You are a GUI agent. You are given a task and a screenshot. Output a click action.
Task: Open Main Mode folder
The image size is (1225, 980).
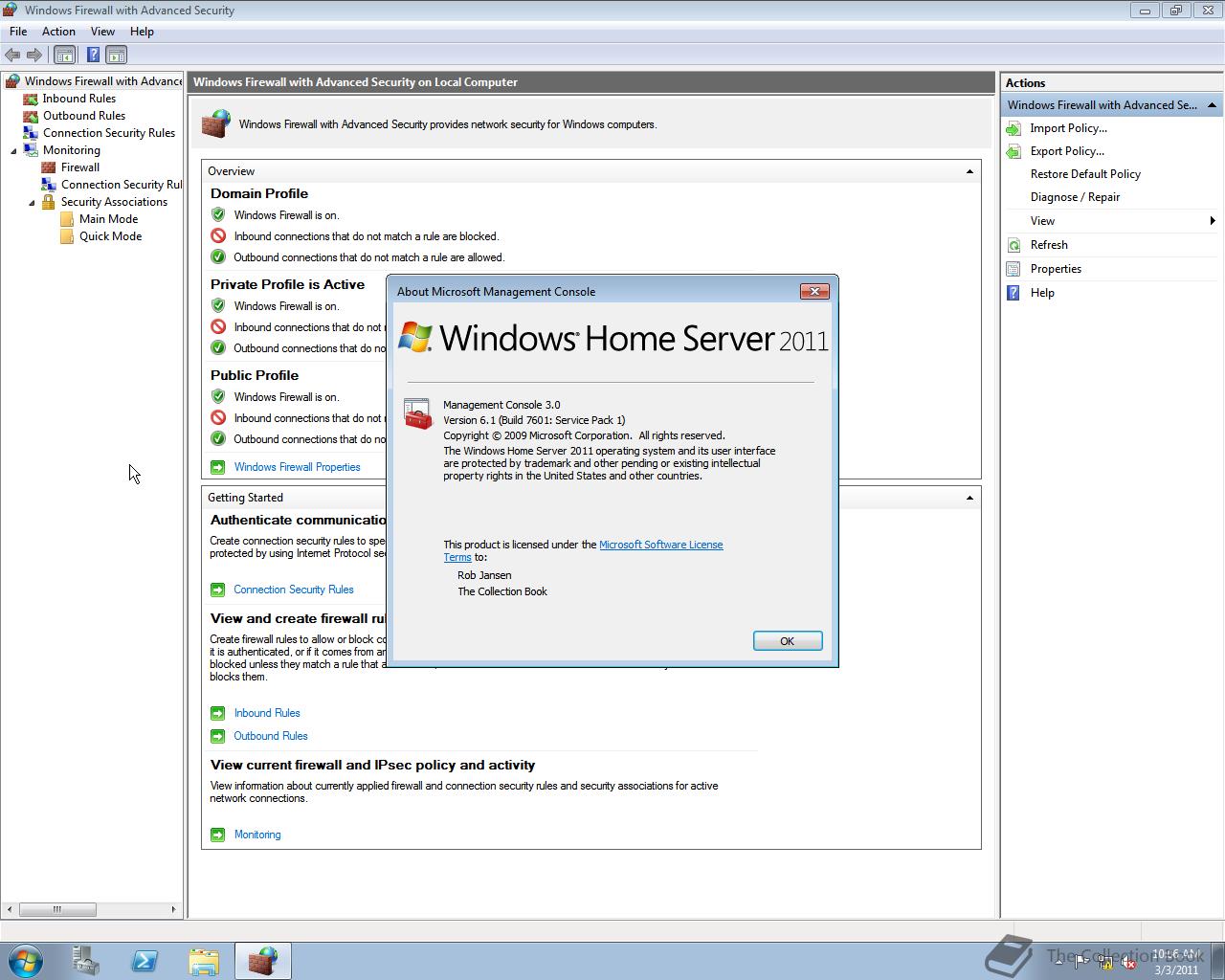(108, 219)
